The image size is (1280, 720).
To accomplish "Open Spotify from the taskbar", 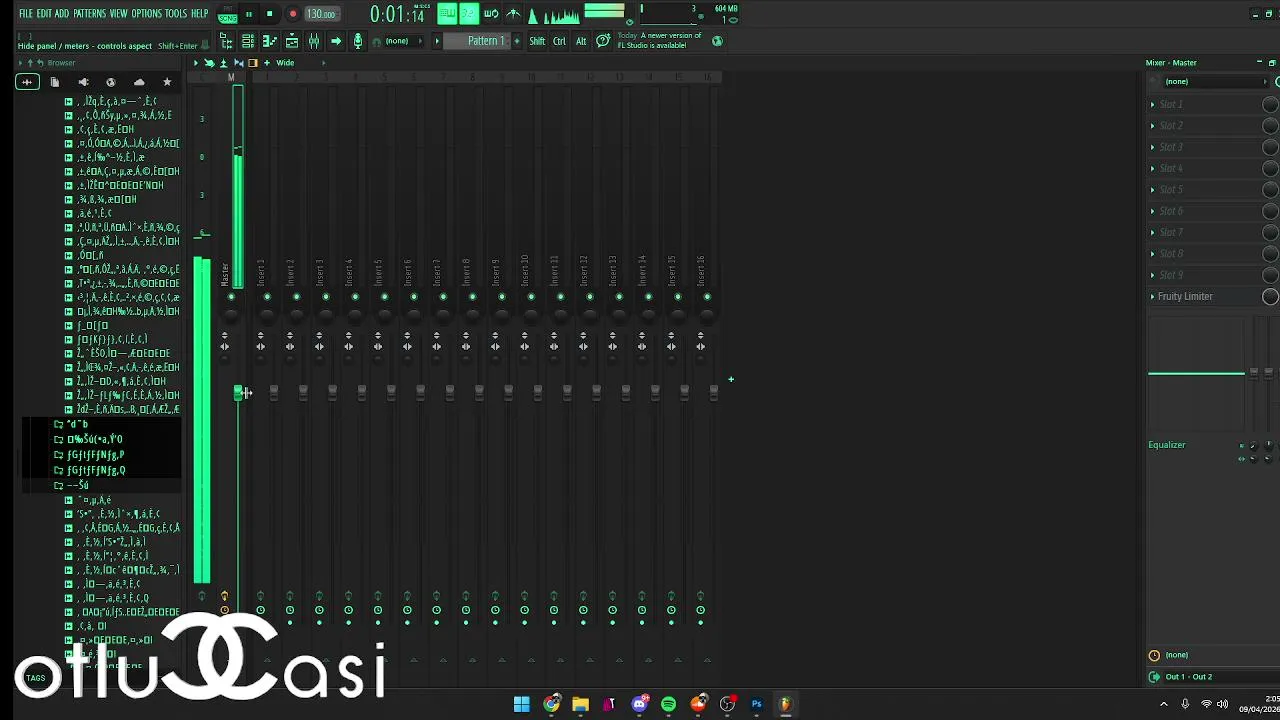I will [669, 704].
